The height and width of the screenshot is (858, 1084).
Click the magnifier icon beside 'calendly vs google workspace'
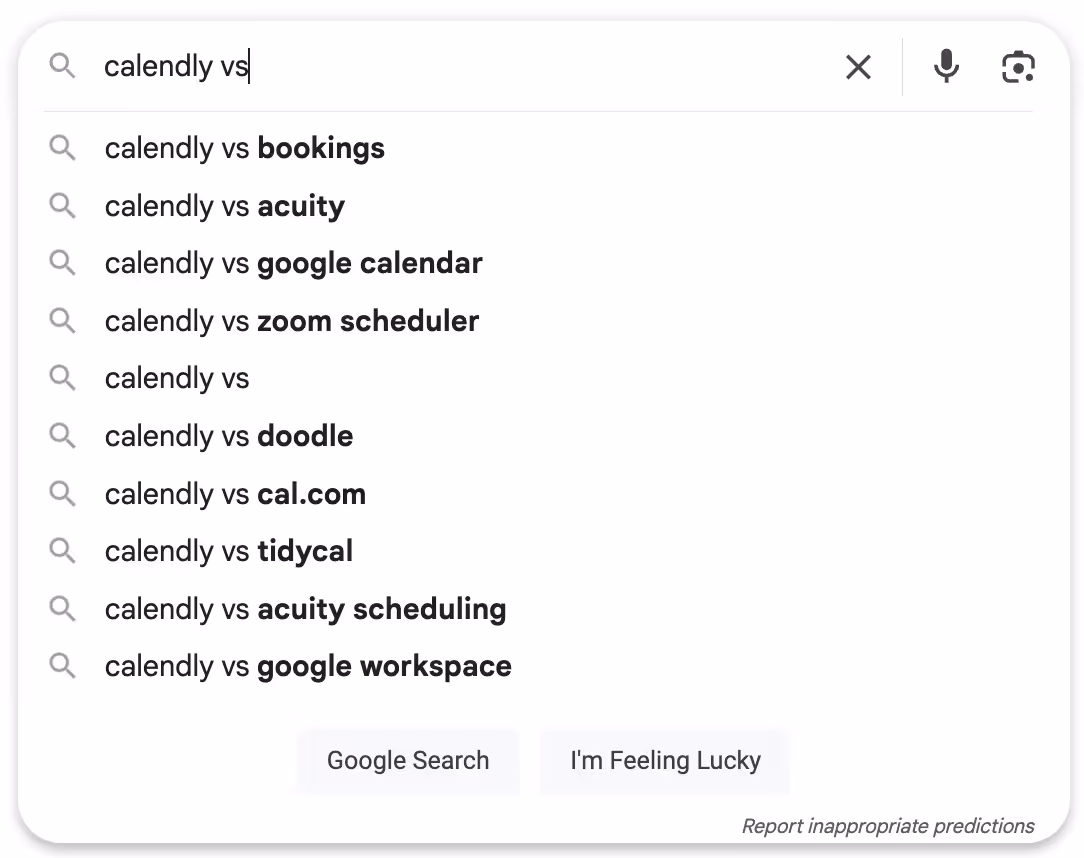tap(63, 666)
